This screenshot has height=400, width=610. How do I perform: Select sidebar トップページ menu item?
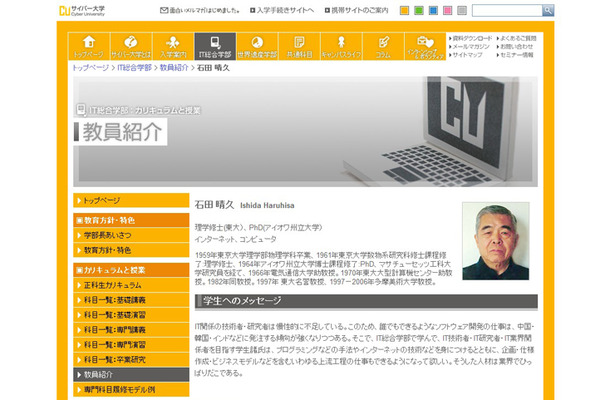point(131,200)
